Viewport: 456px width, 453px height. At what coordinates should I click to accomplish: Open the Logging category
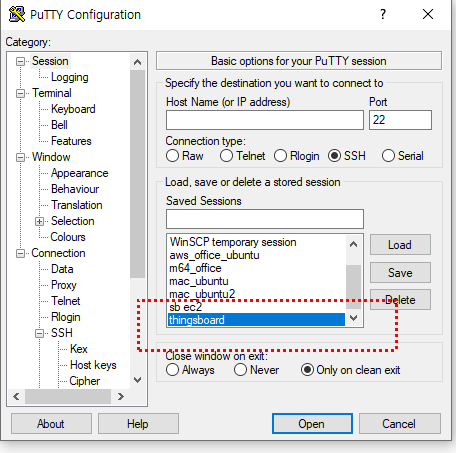point(69,77)
